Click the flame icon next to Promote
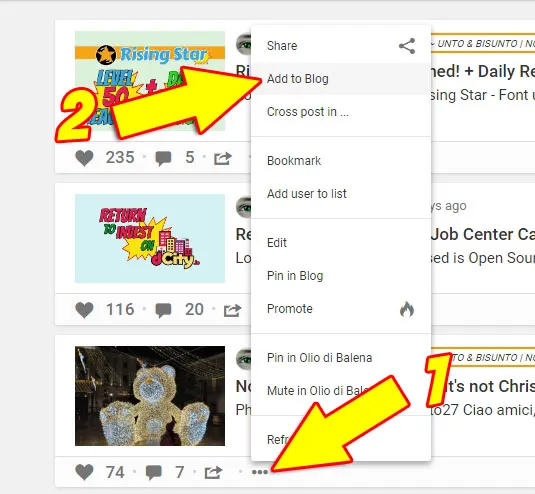Screen dimensions: 535x494 tap(407, 309)
